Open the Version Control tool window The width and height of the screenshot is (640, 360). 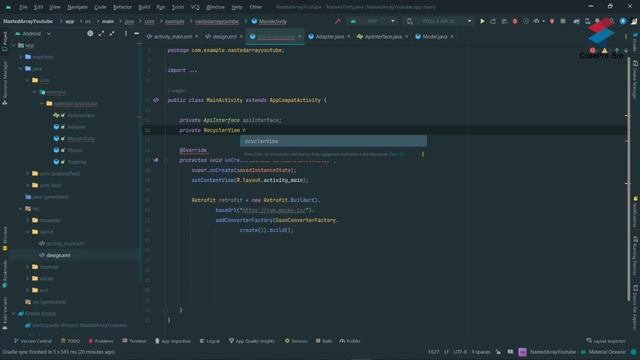[33, 341]
